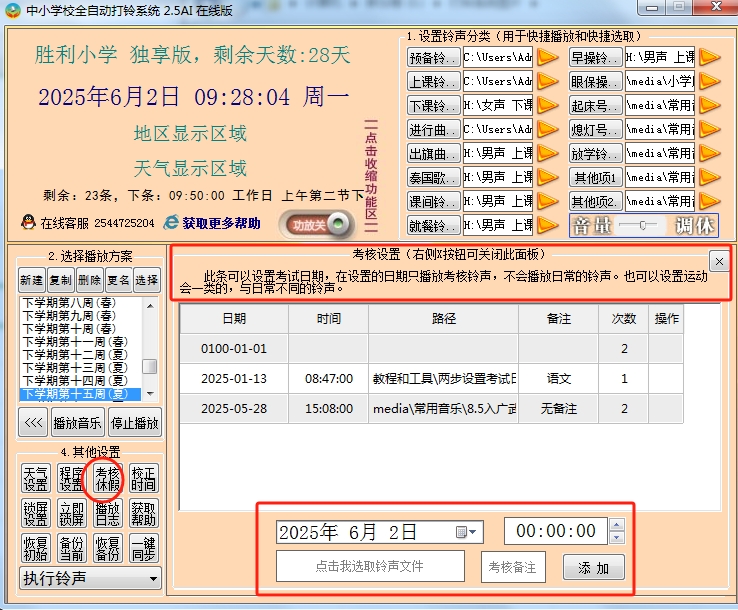Click the 一点击收缩功能区一 vertical collapse text
This screenshot has height=610, width=738.
click(x=371, y=177)
